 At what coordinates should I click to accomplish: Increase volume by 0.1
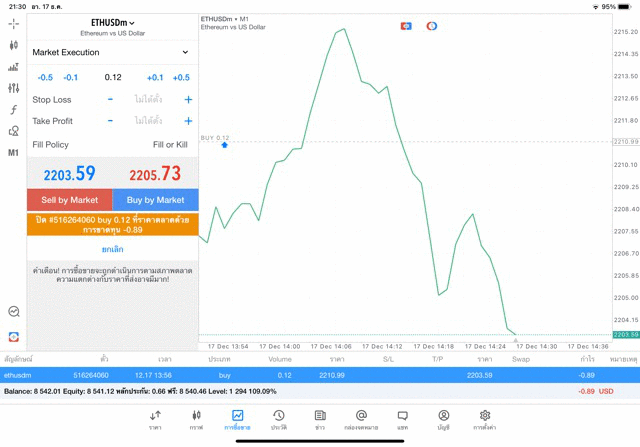coord(155,78)
